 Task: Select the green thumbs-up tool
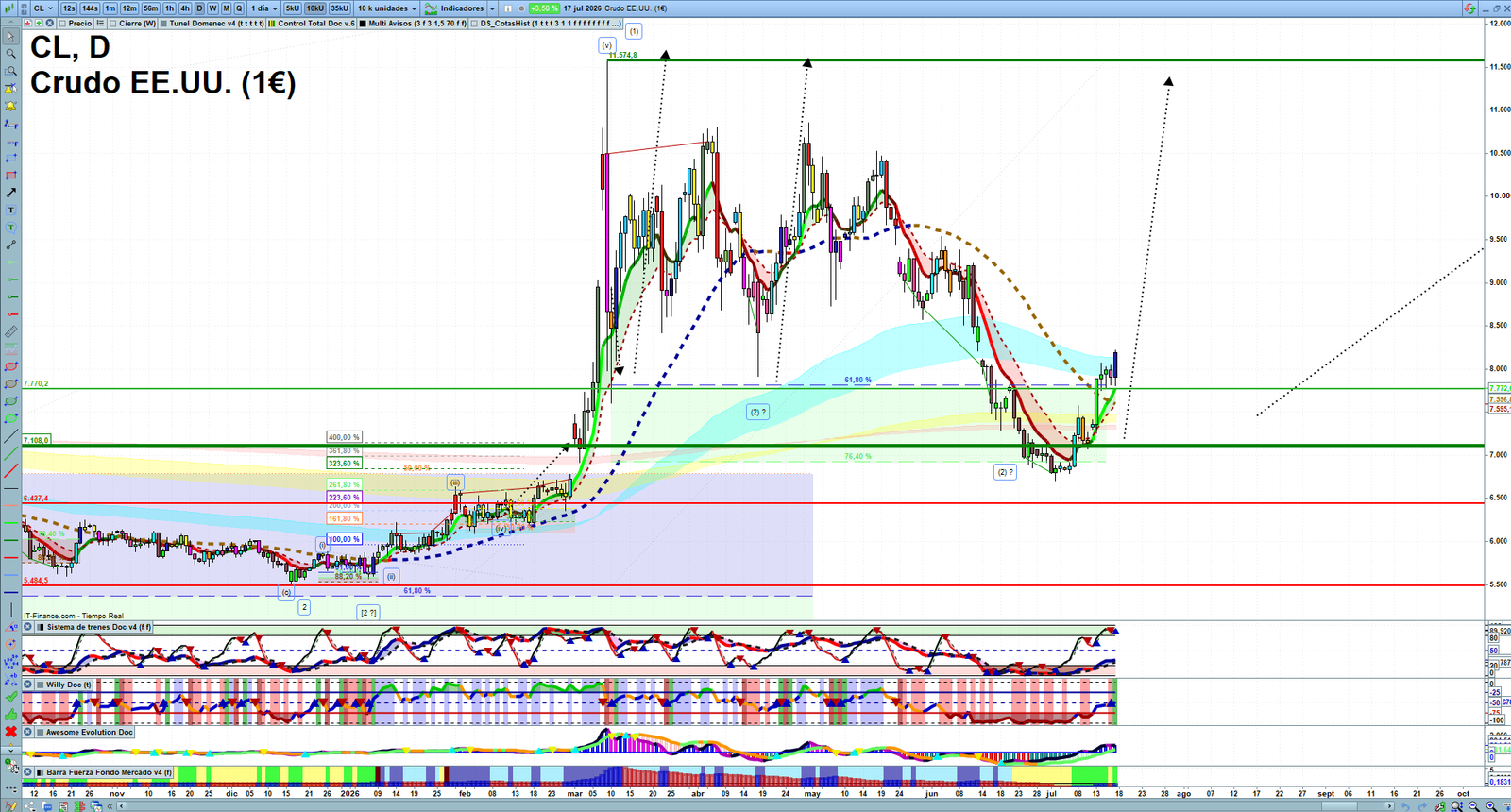(x=10, y=714)
